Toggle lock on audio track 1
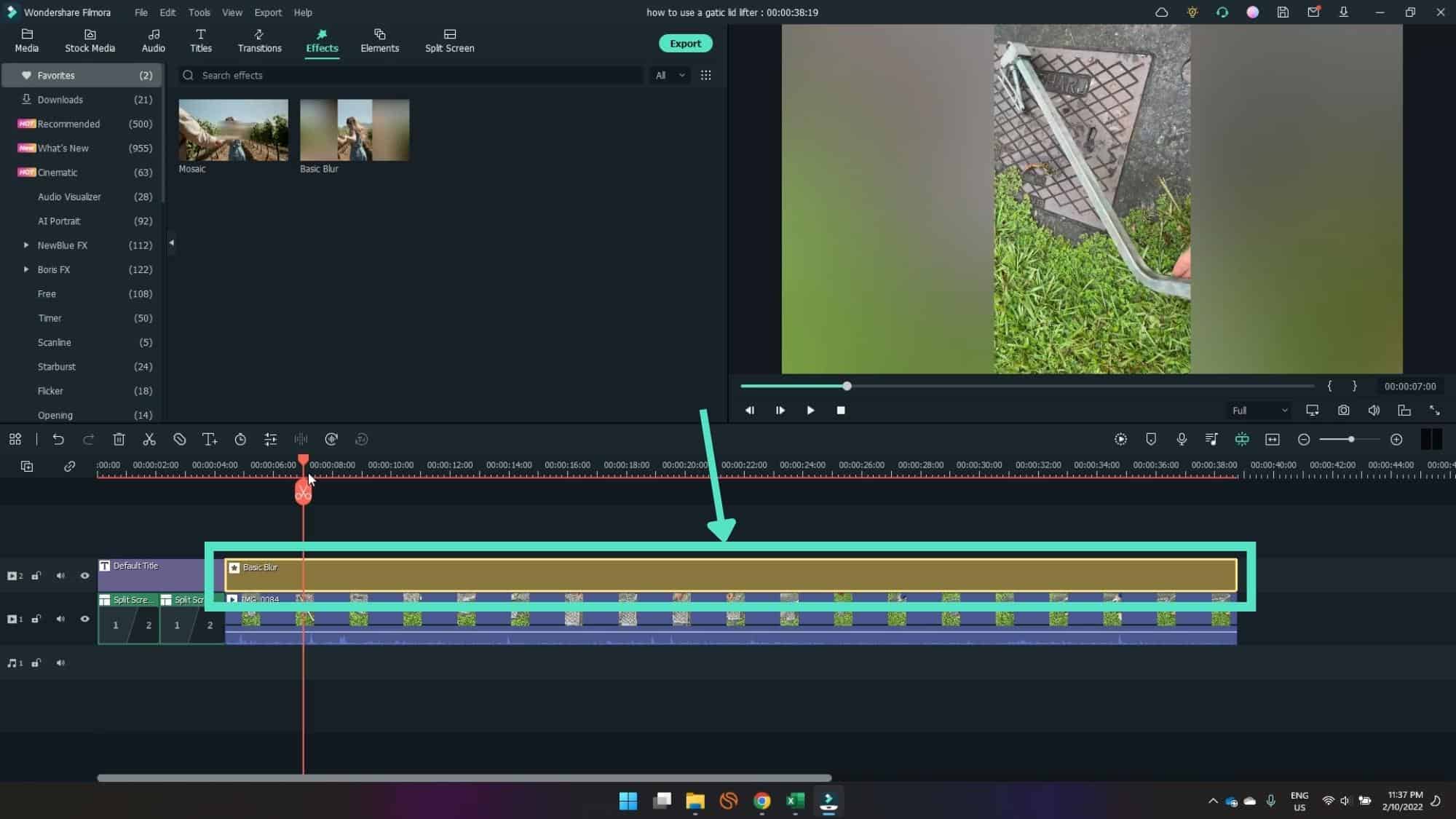Image resolution: width=1456 pixels, height=819 pixels. click(x=36, y=663)
